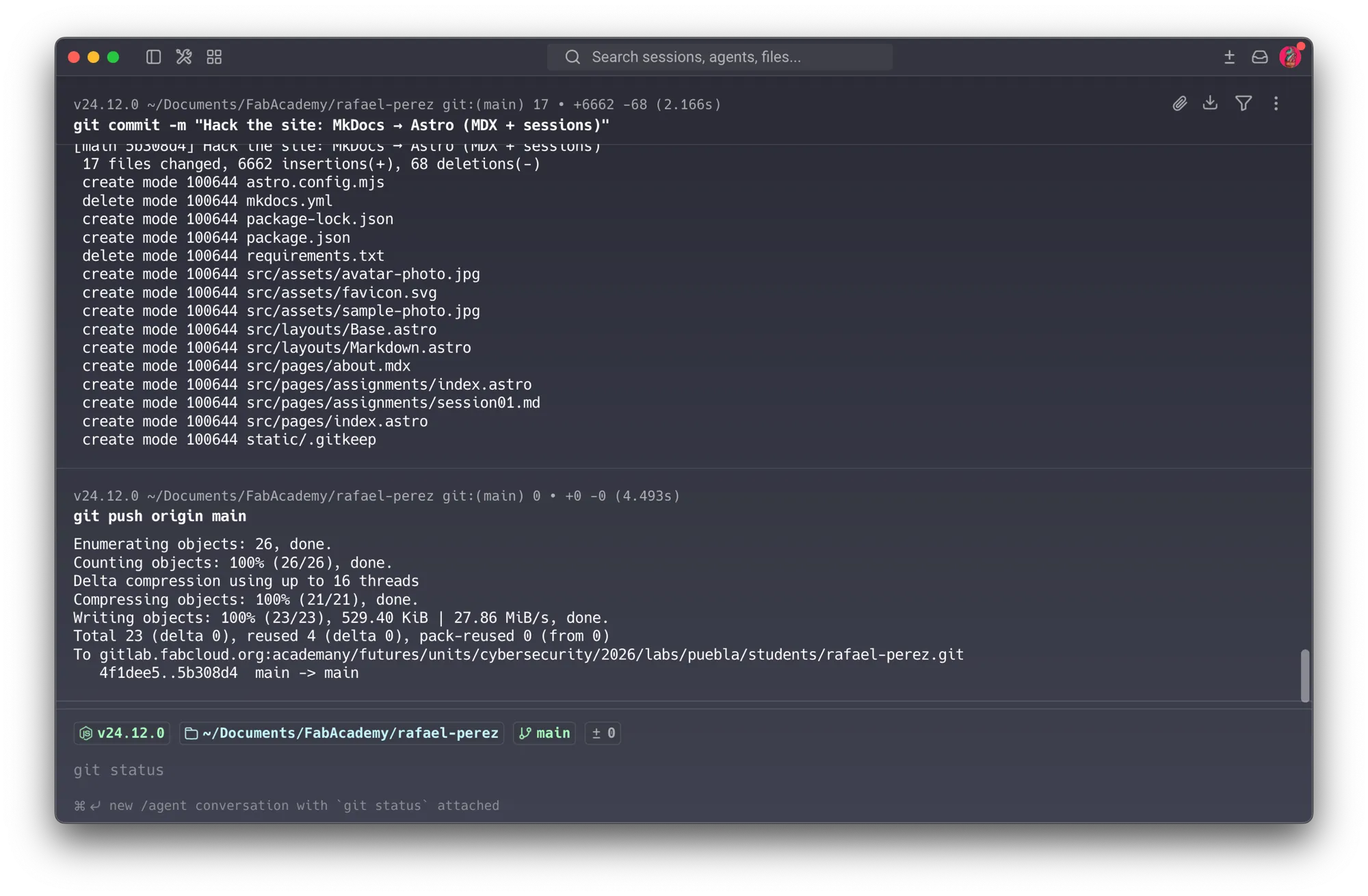Open the tools wrench icon

[x=183, y=57]
